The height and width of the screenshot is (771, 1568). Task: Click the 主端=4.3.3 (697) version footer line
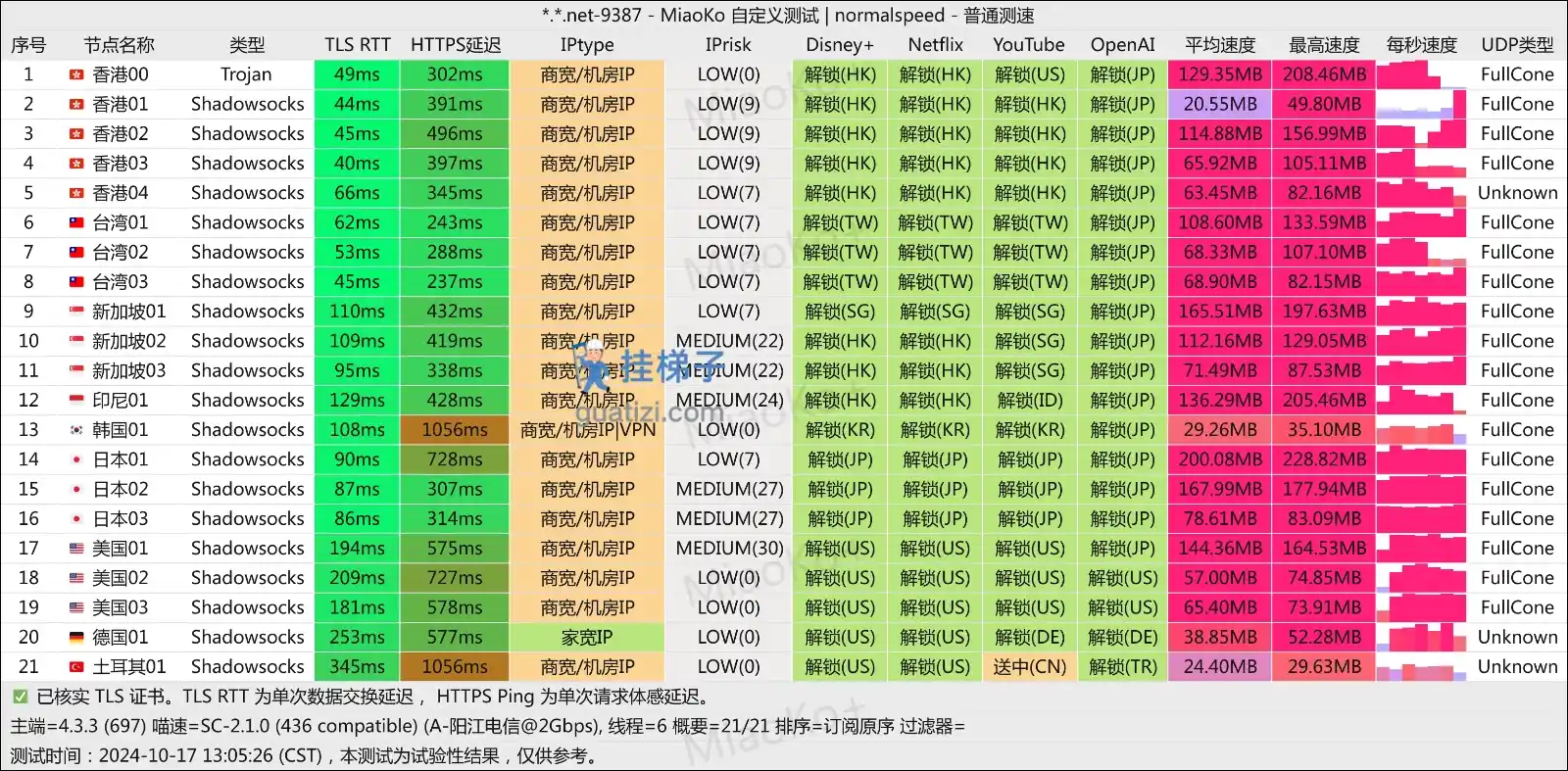pyautogui.click(x=488, y=726)
